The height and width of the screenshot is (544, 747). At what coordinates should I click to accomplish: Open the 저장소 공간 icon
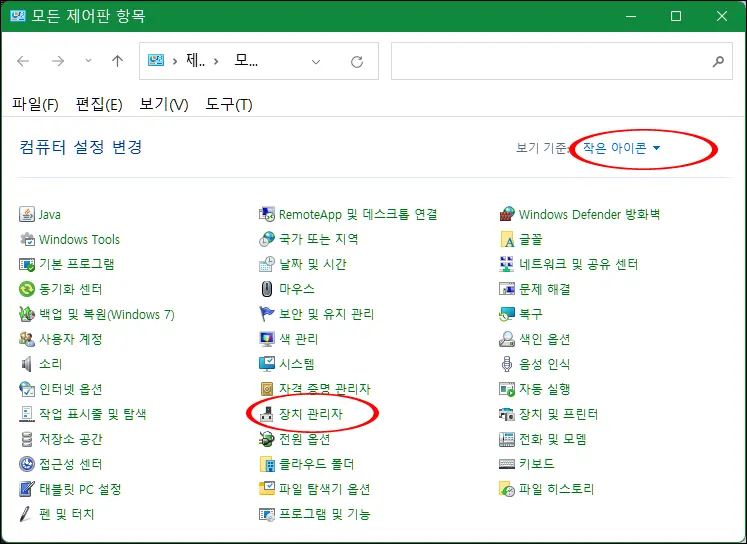point(27,439)
